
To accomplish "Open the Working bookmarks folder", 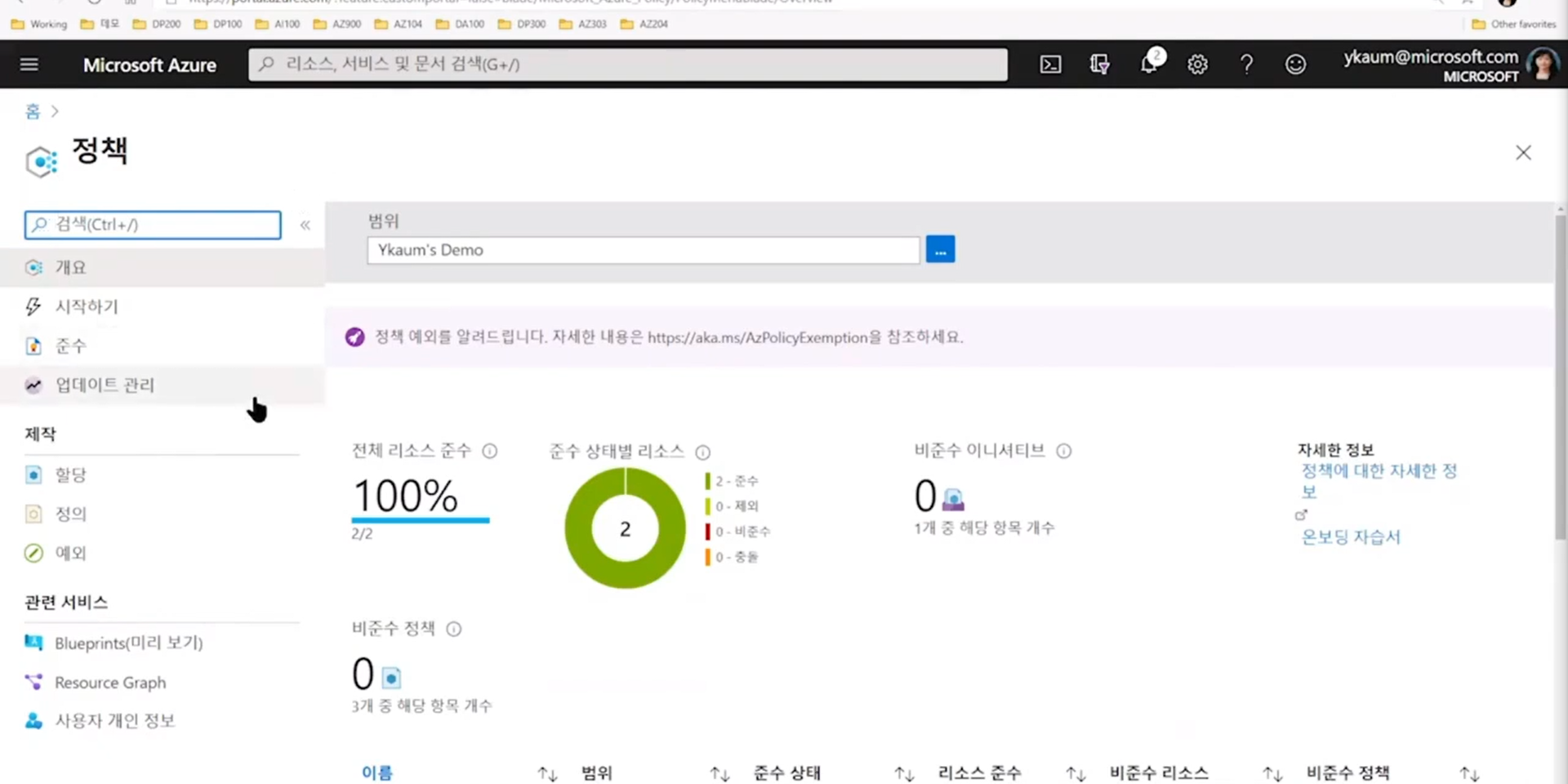I will coord(39,24).
